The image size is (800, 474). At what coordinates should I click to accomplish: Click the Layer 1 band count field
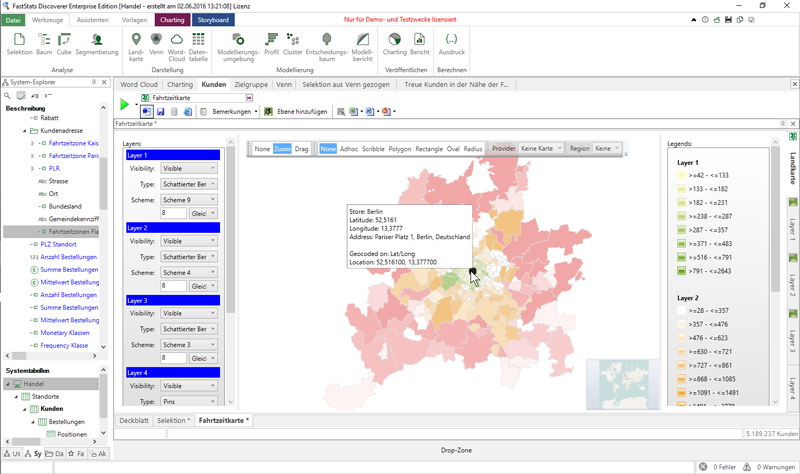173,214
